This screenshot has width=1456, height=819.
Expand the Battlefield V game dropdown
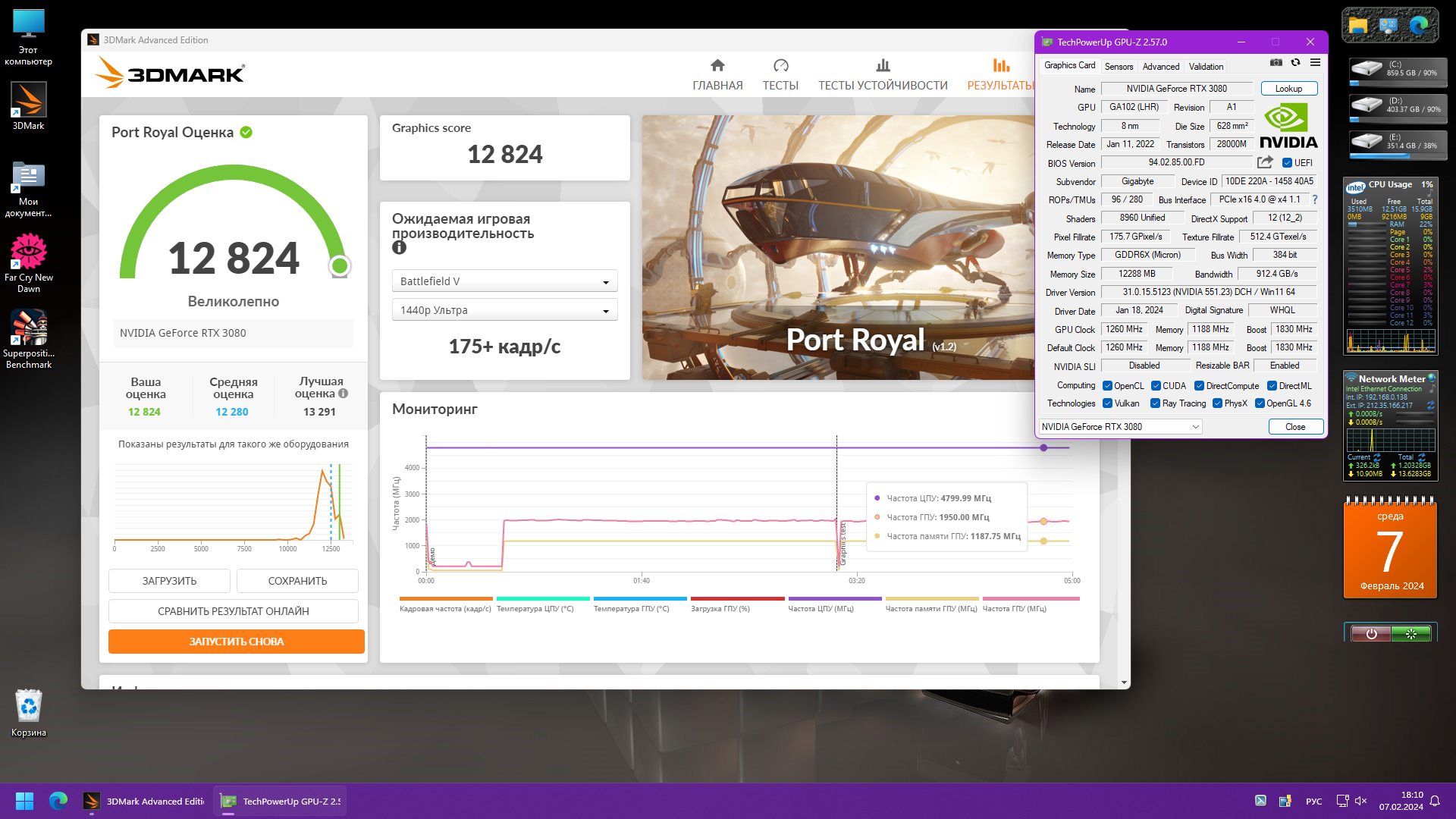click(x=504, y=281)
